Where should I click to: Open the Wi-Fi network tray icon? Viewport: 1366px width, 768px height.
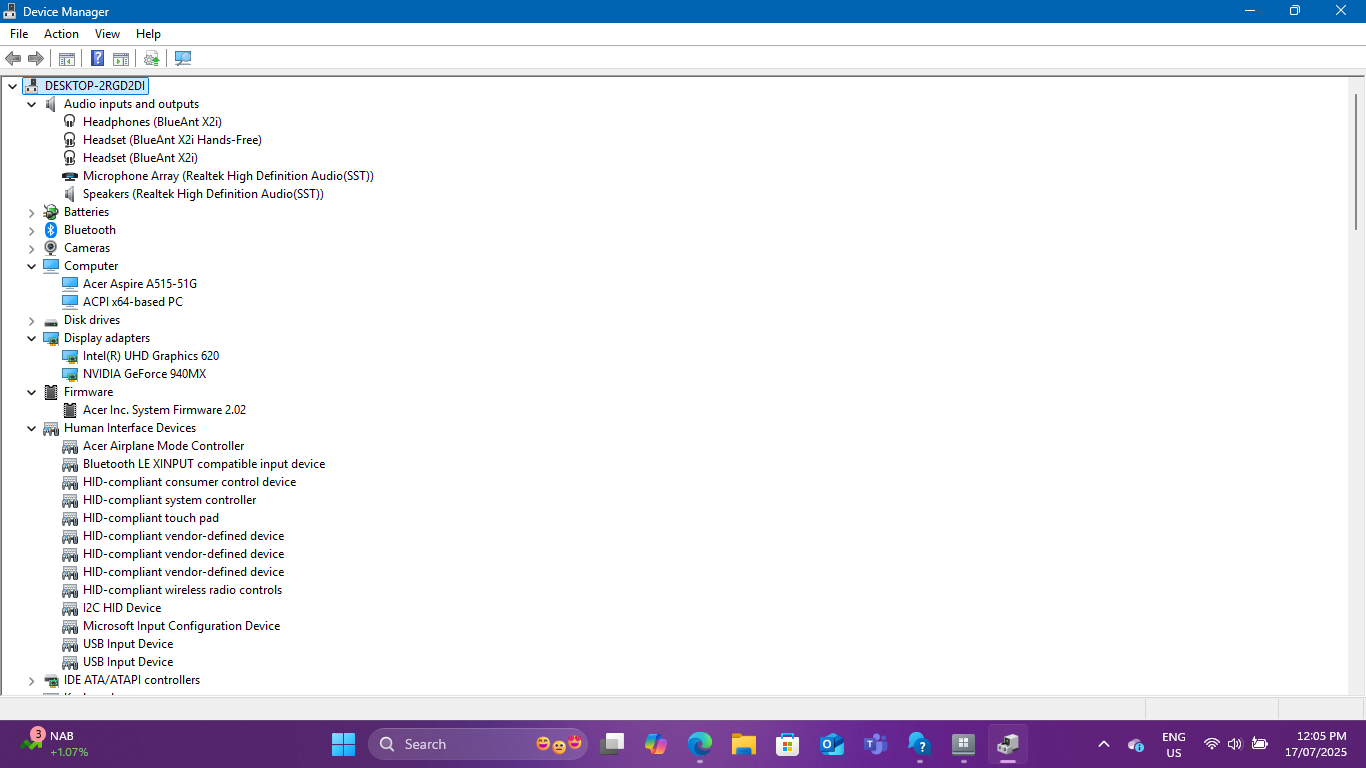coord(1211,744)
